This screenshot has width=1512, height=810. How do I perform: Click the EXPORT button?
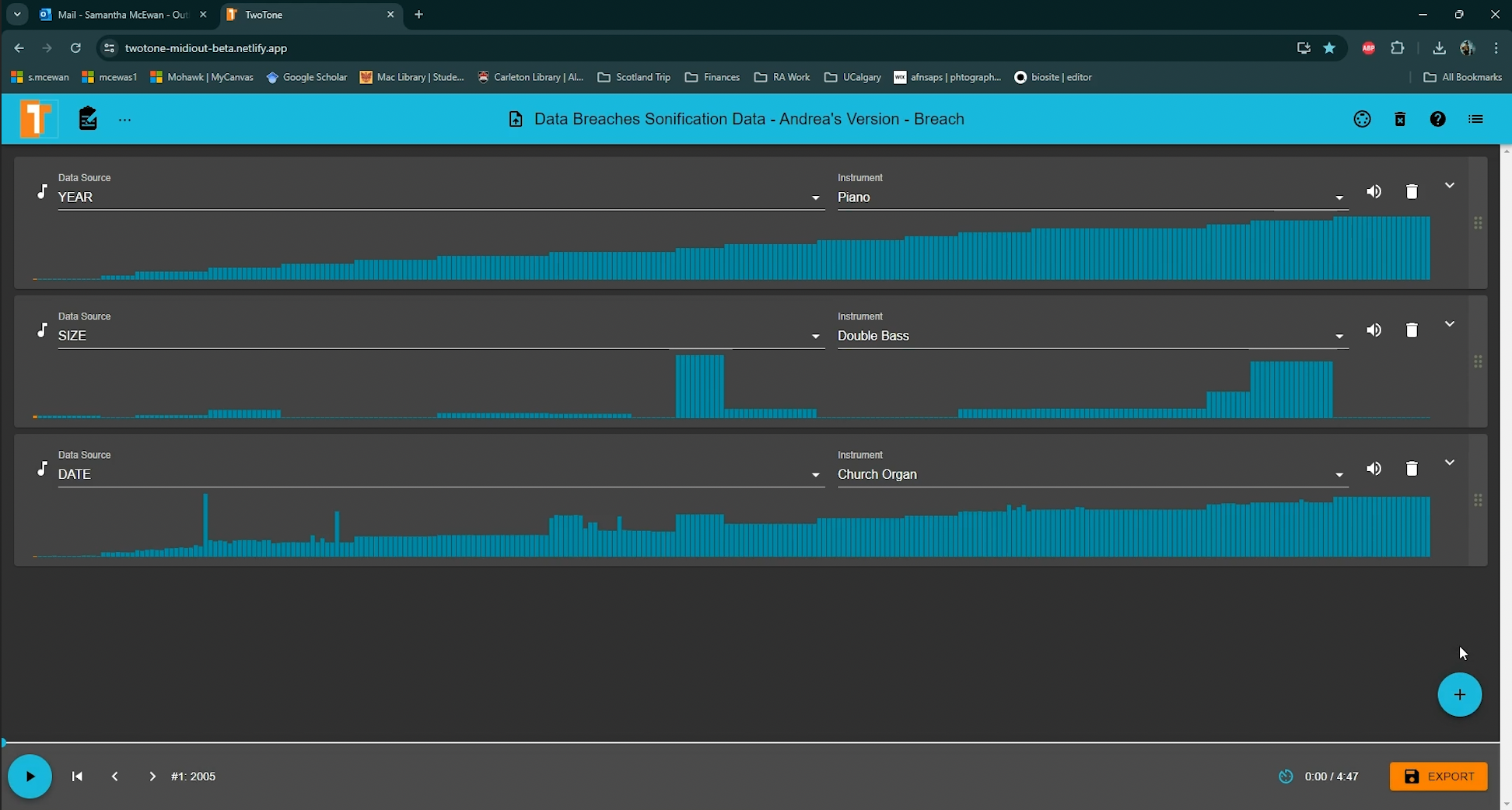1439,776
